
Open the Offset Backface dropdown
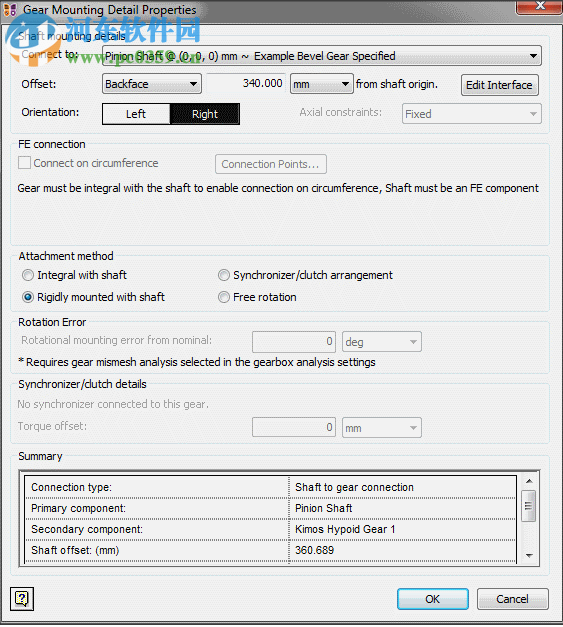[152, 84]
